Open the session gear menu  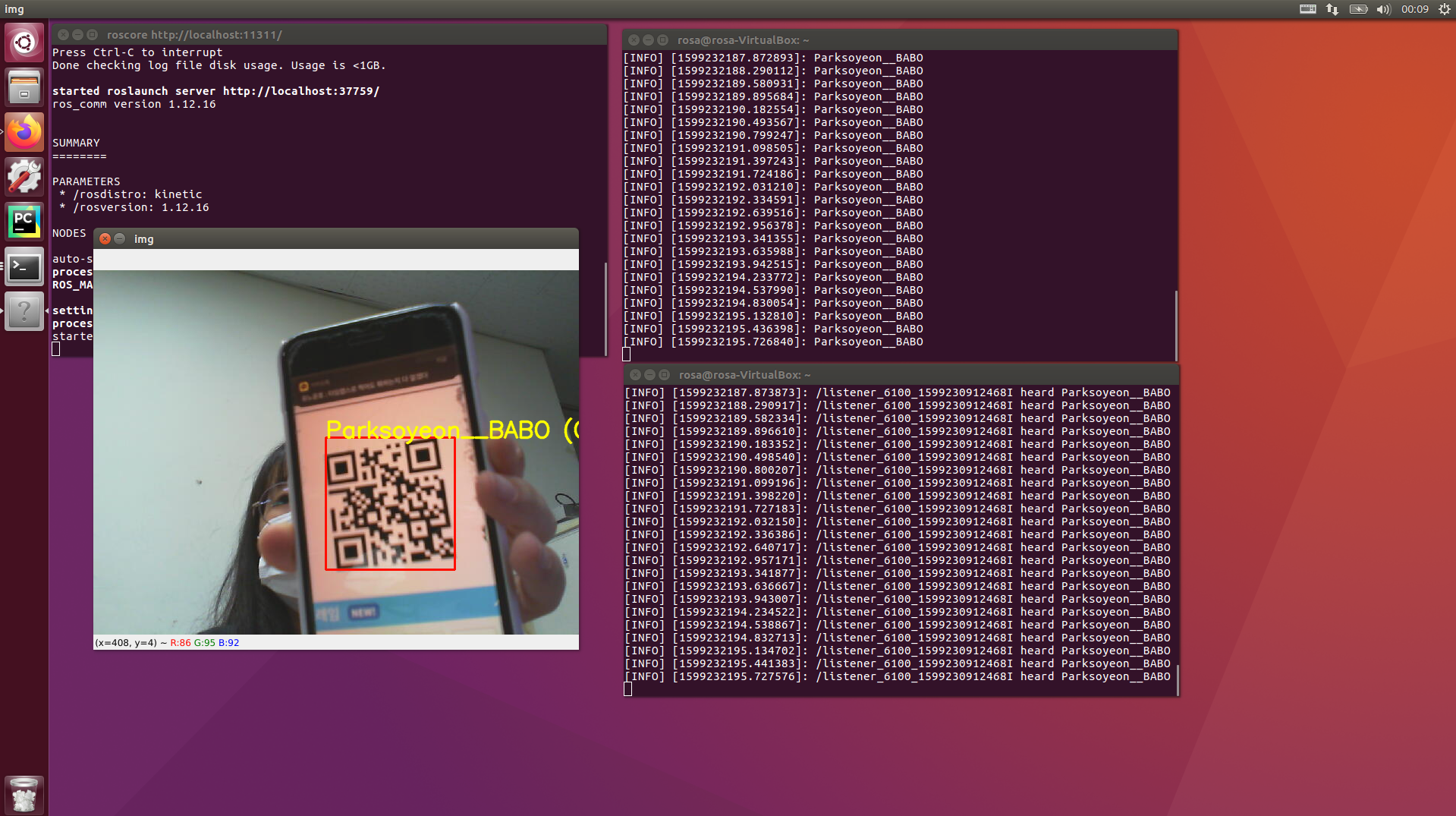click(1444, 9)
